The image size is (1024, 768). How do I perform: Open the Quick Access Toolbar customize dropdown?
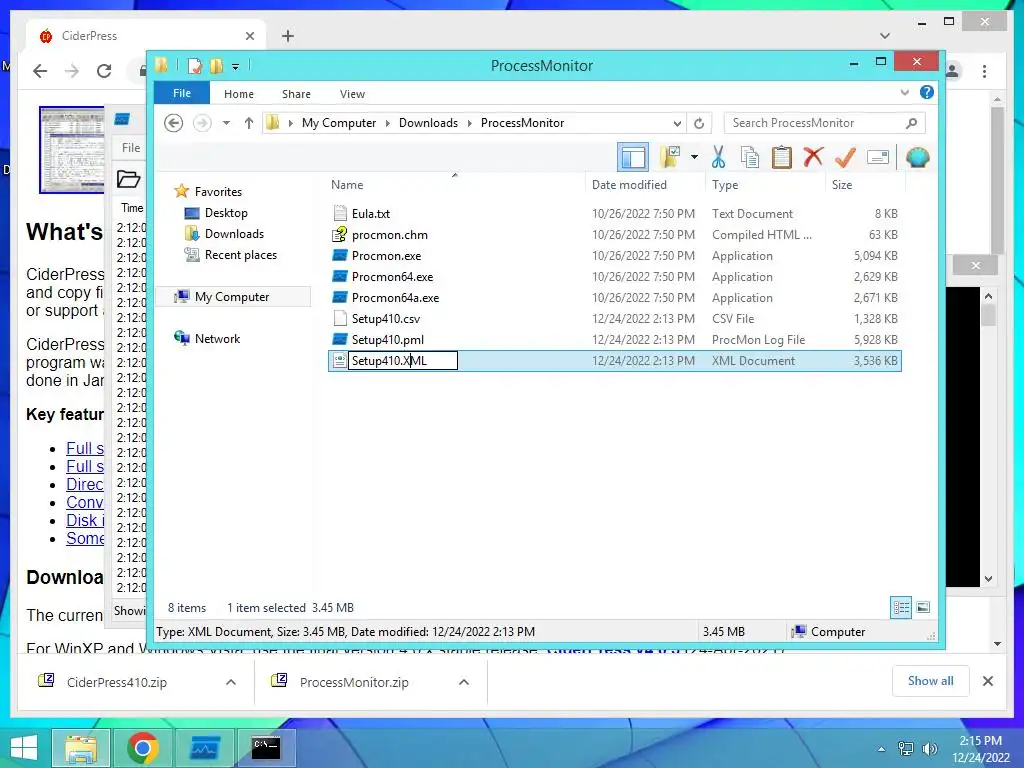click(235, 66)
